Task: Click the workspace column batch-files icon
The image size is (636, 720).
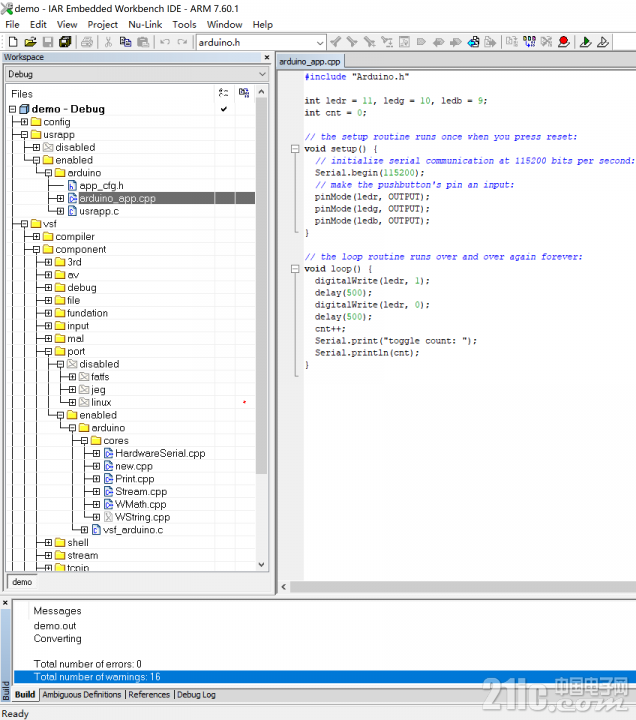Action: click(244, 93)
